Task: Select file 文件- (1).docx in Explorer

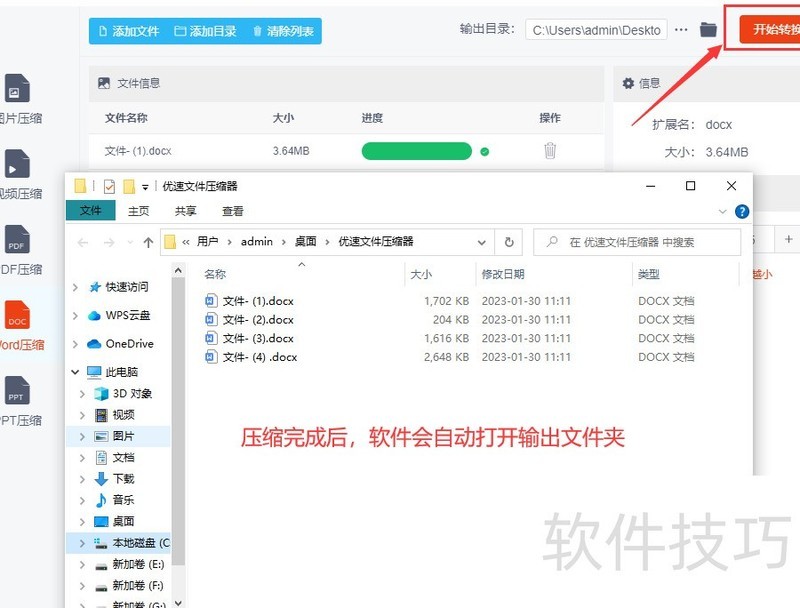Action: pos(258,301)
